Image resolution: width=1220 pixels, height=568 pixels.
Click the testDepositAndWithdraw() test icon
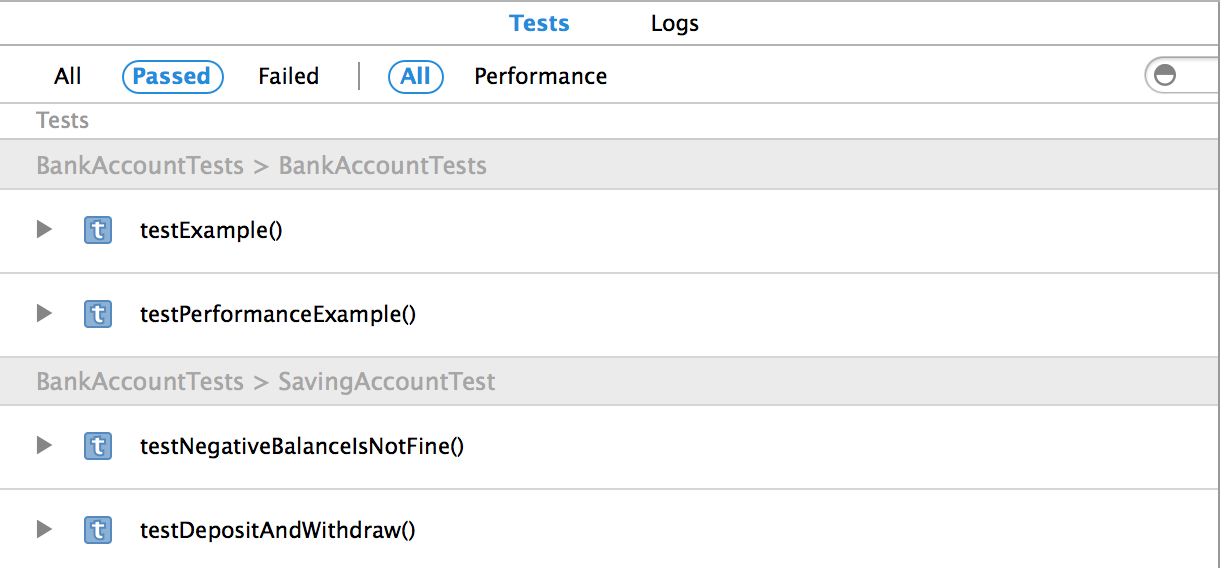[x=97, y=530]
